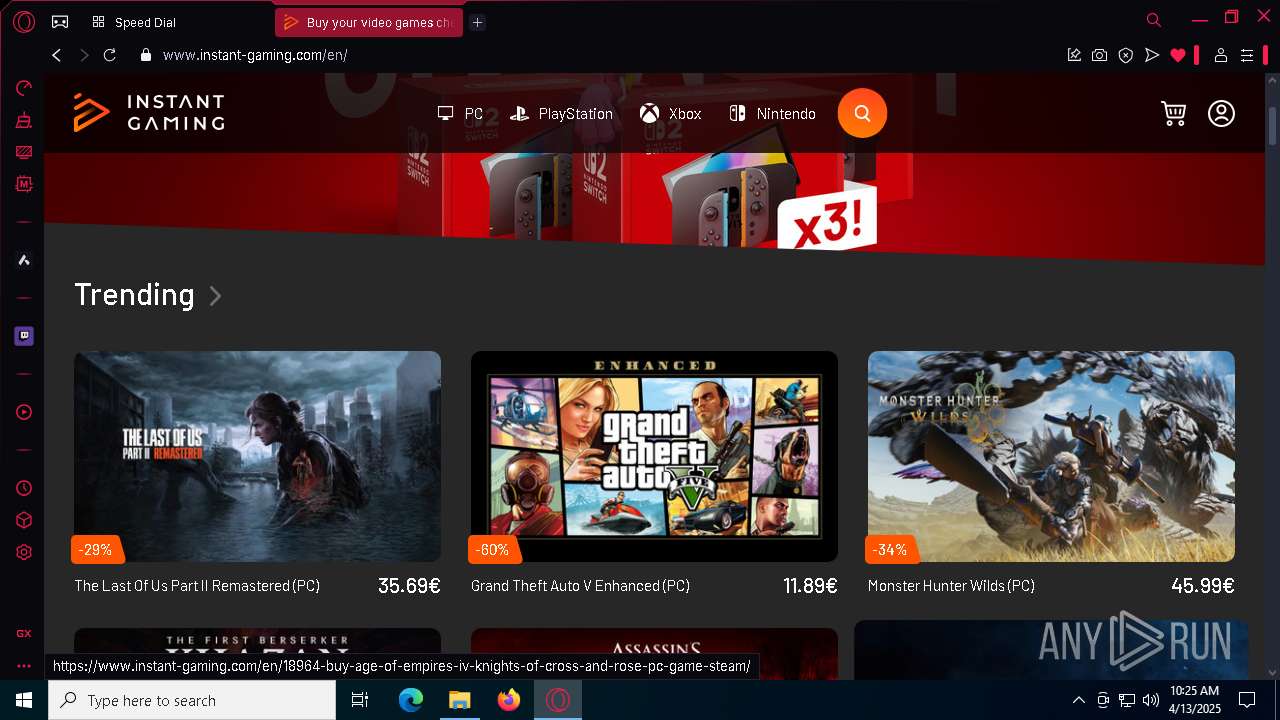Open Pinboards icon in address bar
Screen dimensions: 1280x720
(x=1074, y=55)
